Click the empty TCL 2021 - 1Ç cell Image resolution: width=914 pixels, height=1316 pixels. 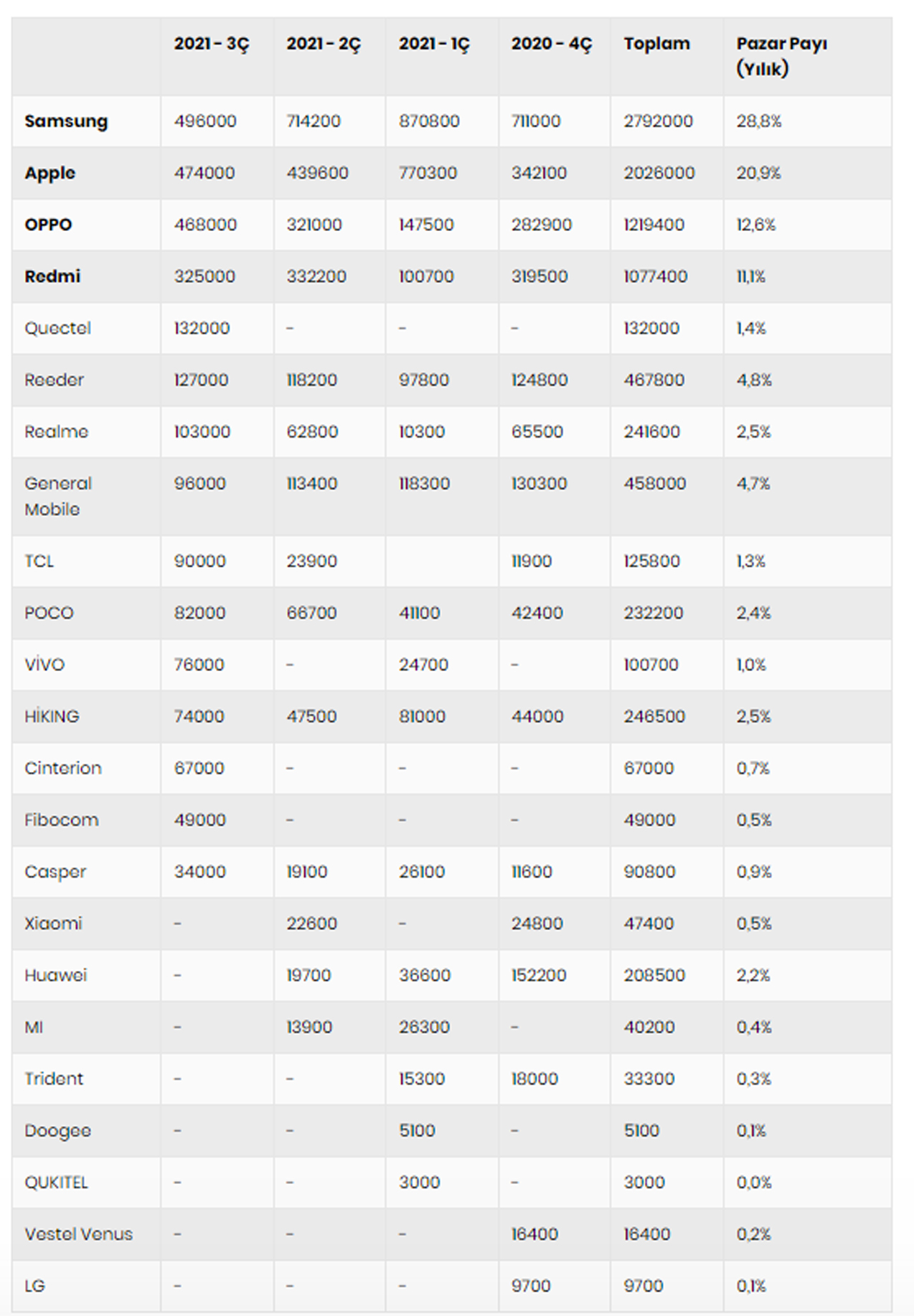[x=441, y=561]
